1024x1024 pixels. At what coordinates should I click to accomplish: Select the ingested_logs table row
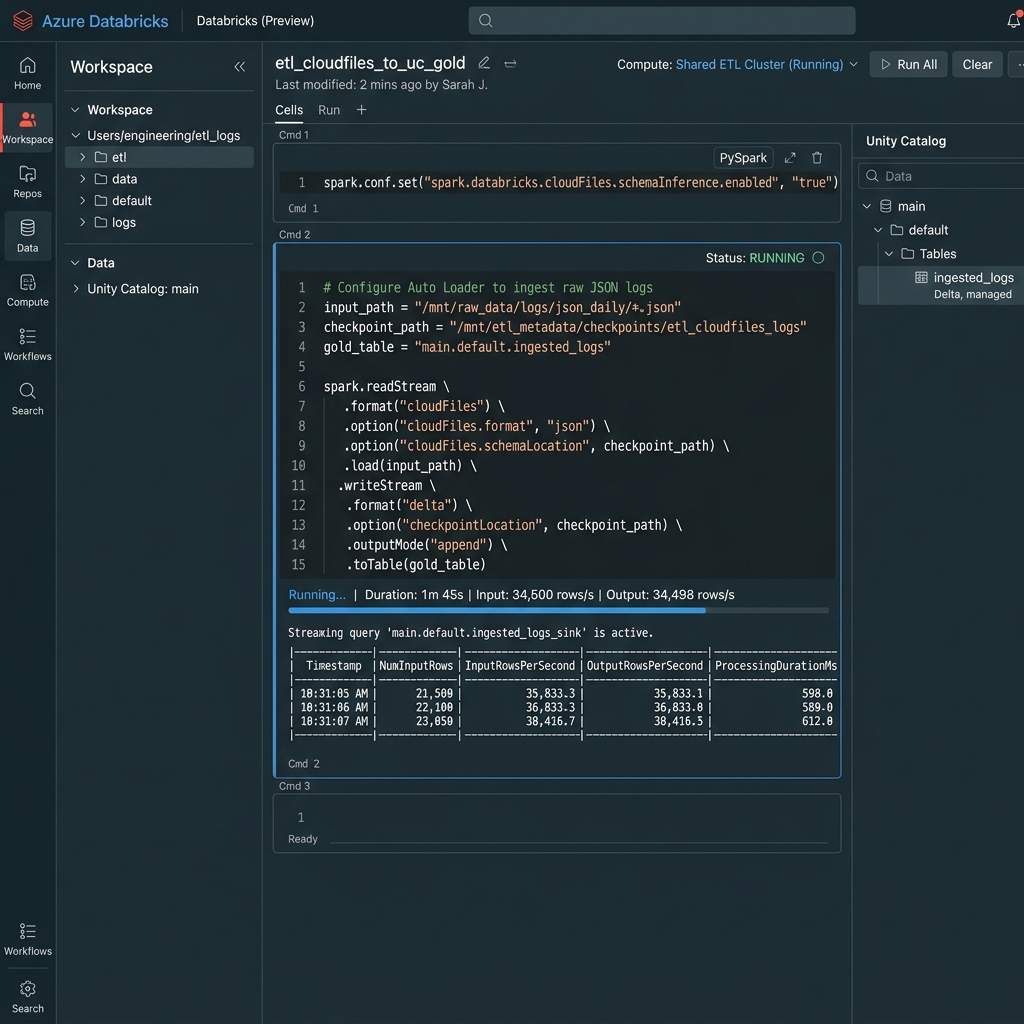pyautogui.click(x=941, y=285)
